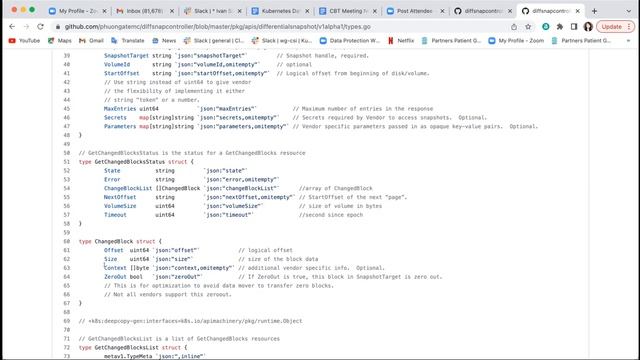Click the Update button in Chrome toolbar

[x=616, y=27]
